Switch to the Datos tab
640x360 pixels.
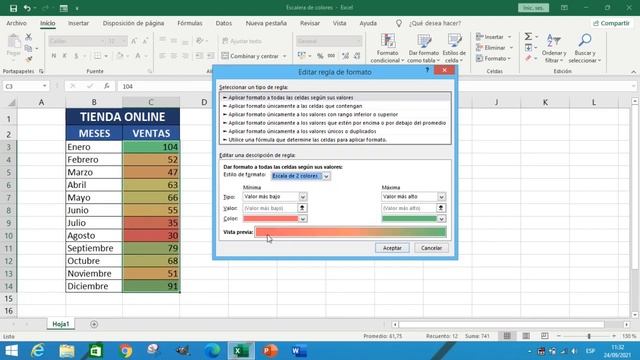224,23
